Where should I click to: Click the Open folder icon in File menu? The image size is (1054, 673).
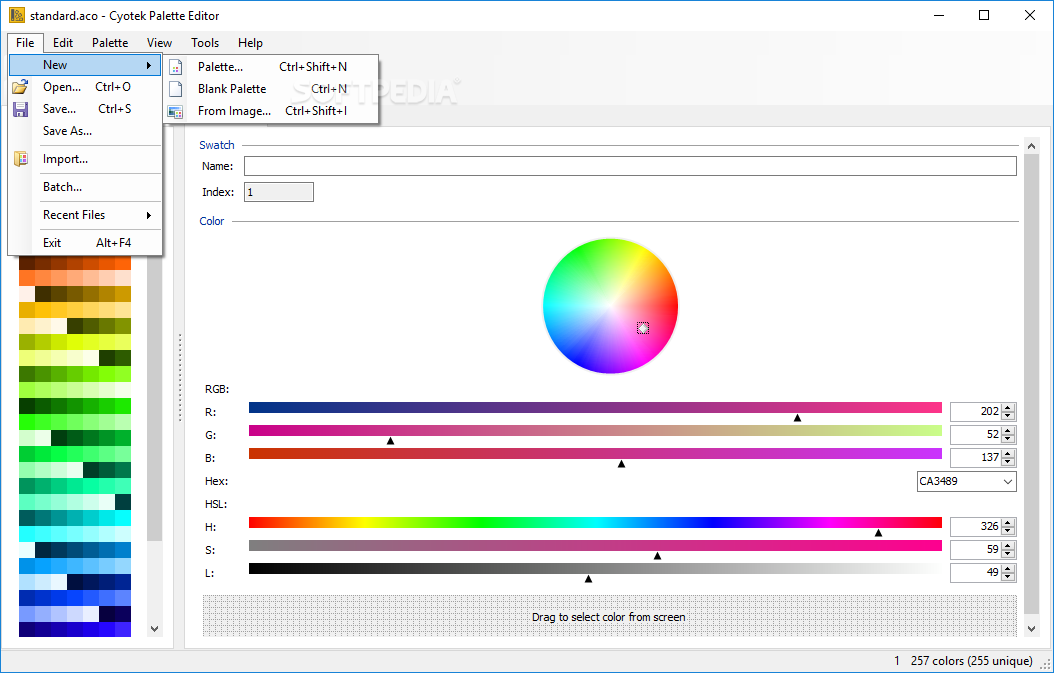click(20, 87)
